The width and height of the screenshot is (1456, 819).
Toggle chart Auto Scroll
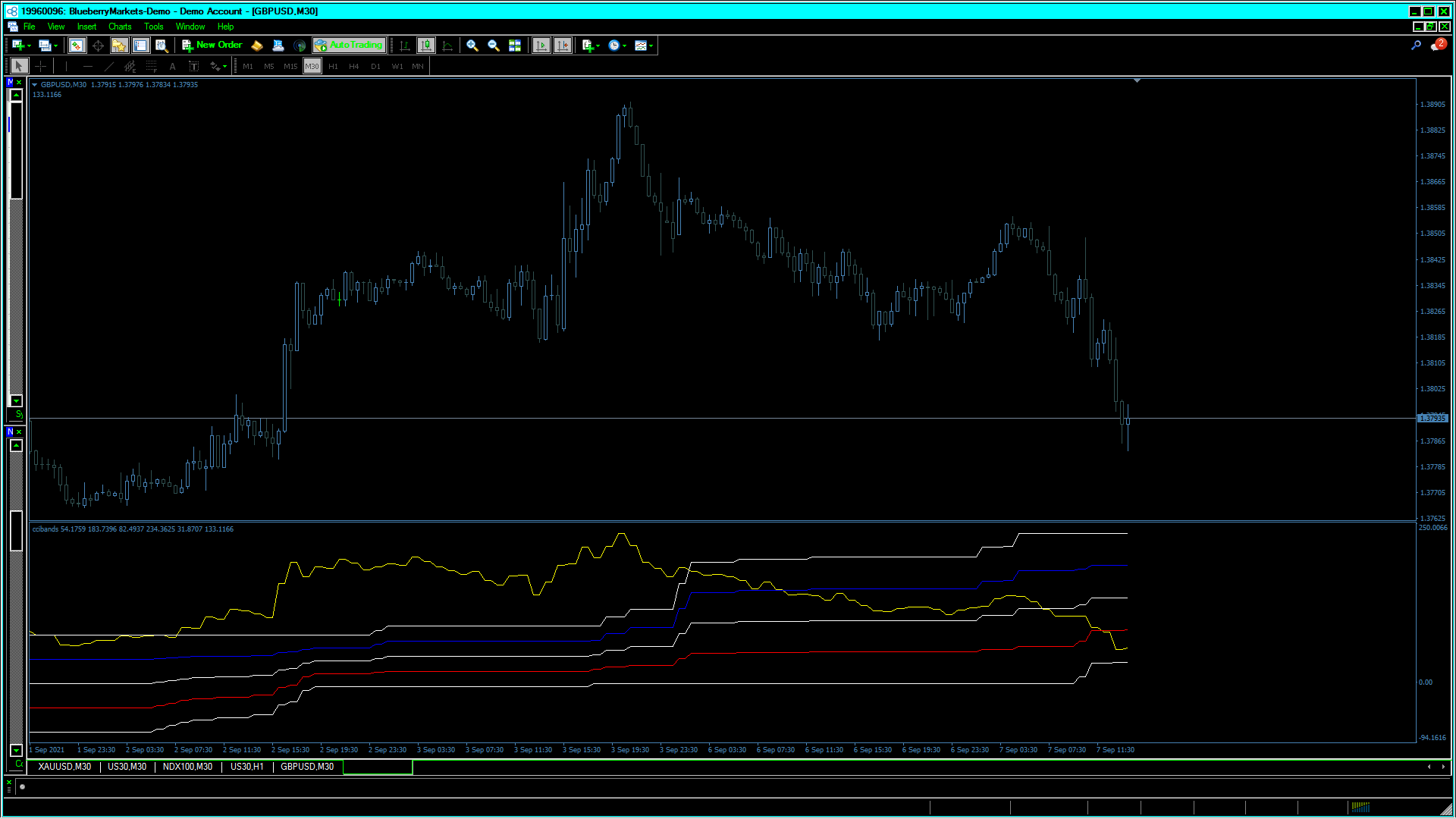point(541,45)
